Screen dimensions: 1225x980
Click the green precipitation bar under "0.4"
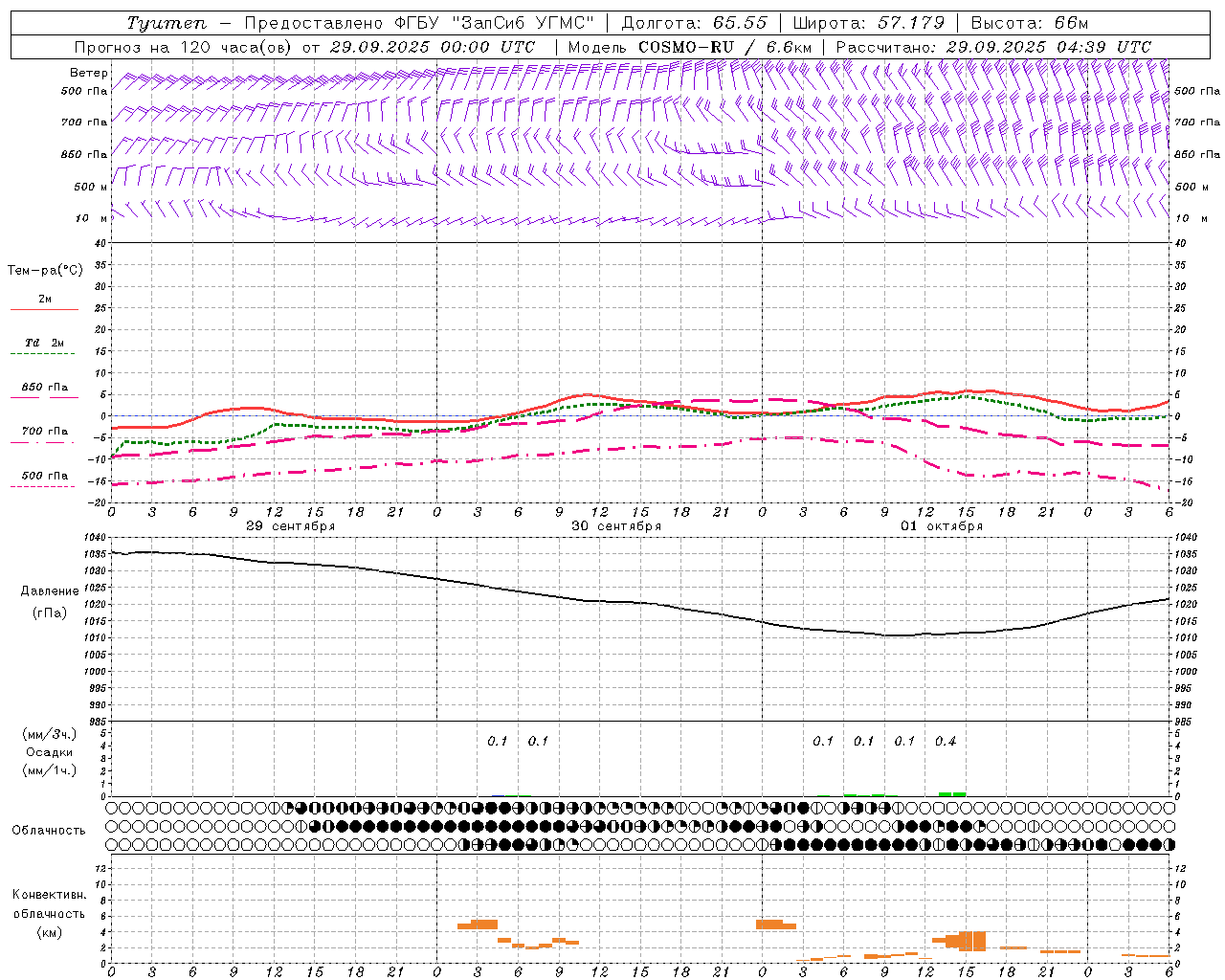click(952, 794)
